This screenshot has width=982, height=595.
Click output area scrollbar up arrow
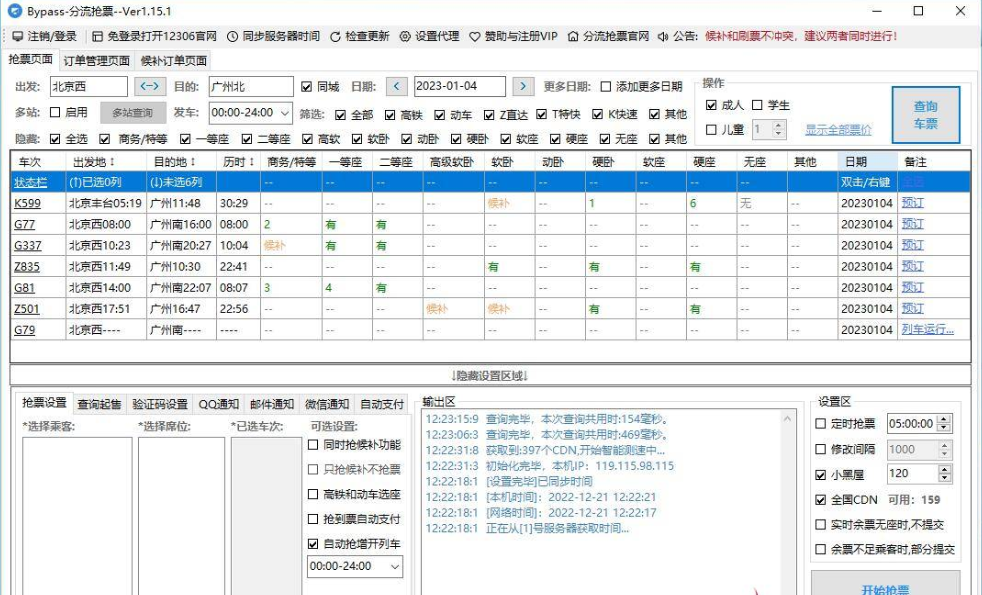tap(787, 418)
